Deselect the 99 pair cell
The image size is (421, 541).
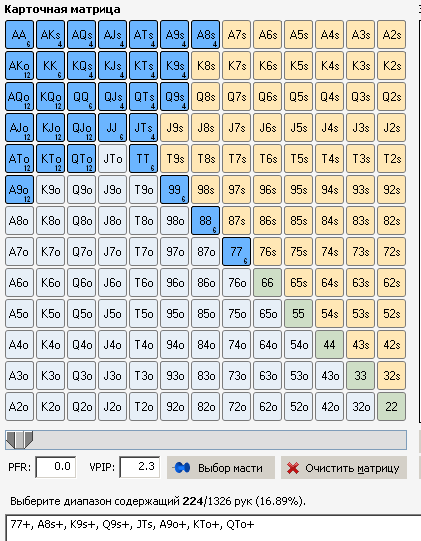175,190
